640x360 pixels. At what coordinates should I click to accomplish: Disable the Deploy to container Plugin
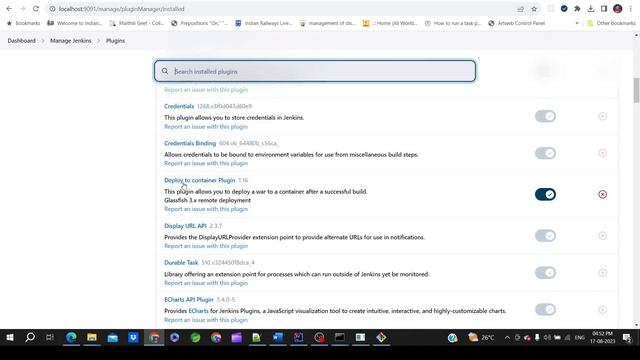click(545, 194)
